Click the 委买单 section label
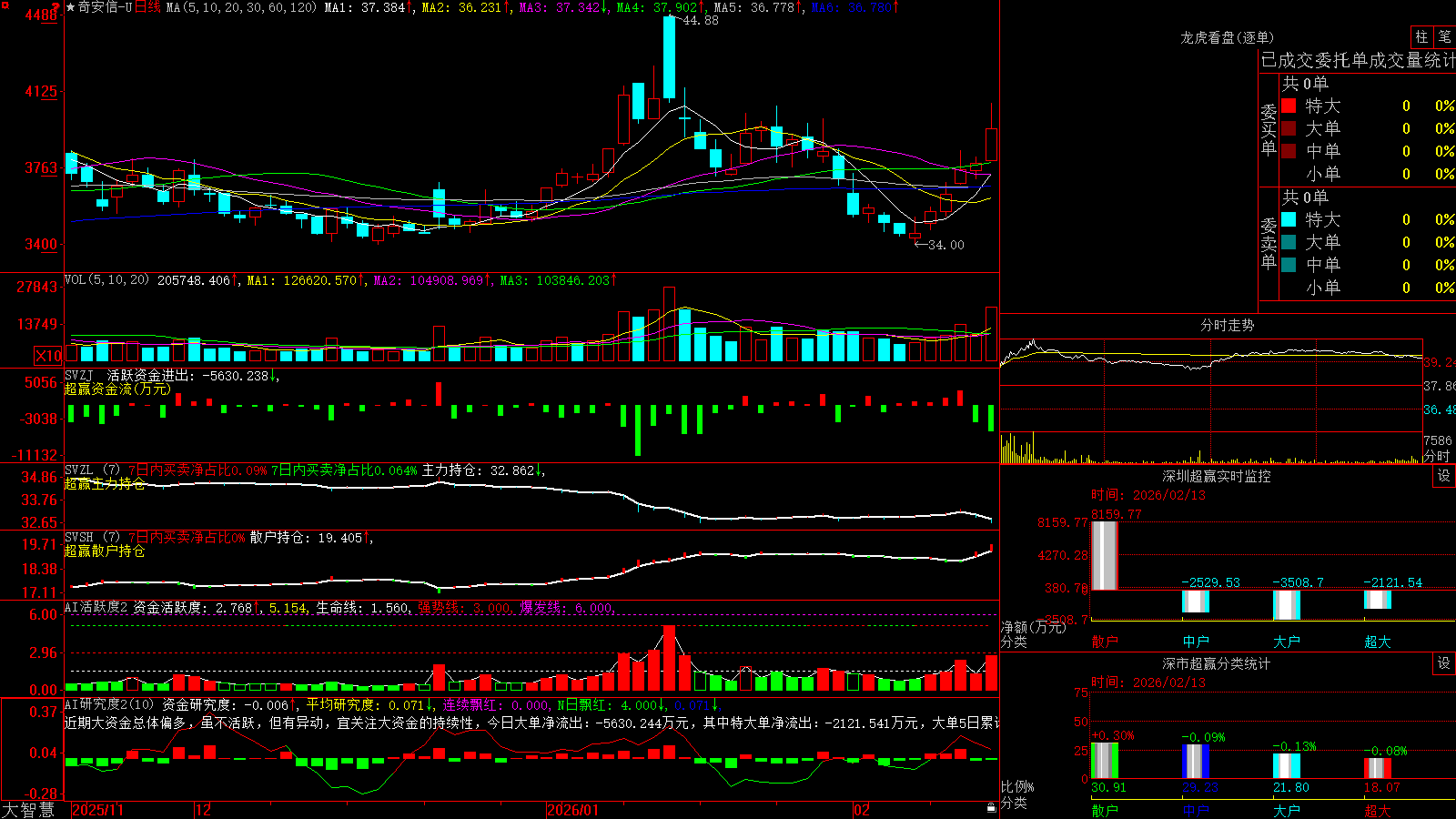This screenshot has height=819, width=1456. tap(1269, 130)
